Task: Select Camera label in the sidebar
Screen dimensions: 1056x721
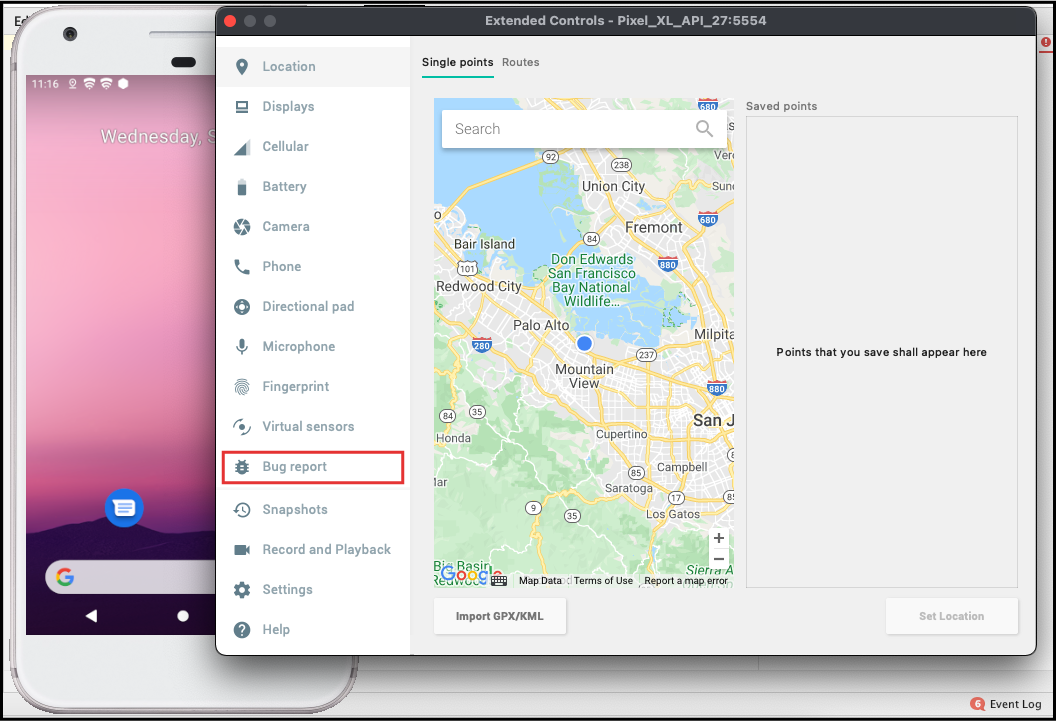Action: point(286,226)
